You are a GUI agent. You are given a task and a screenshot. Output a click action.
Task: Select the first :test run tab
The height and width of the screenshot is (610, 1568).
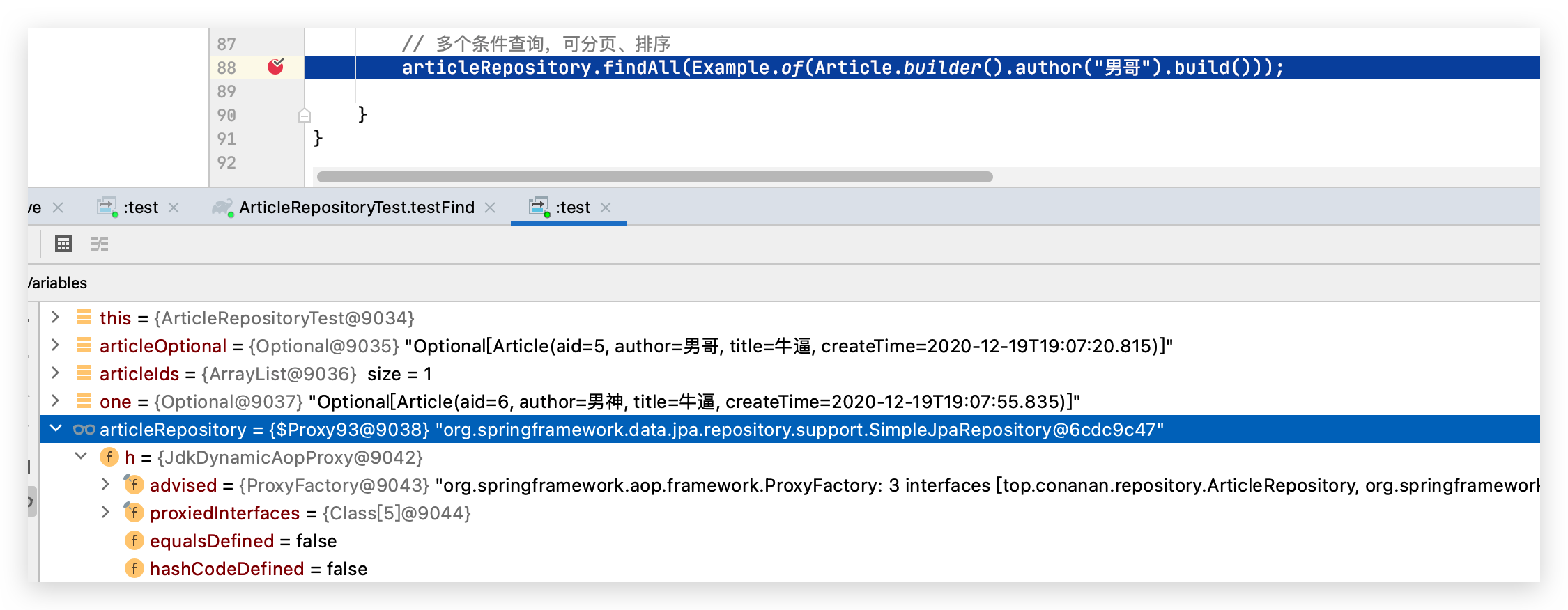(140, 208)
